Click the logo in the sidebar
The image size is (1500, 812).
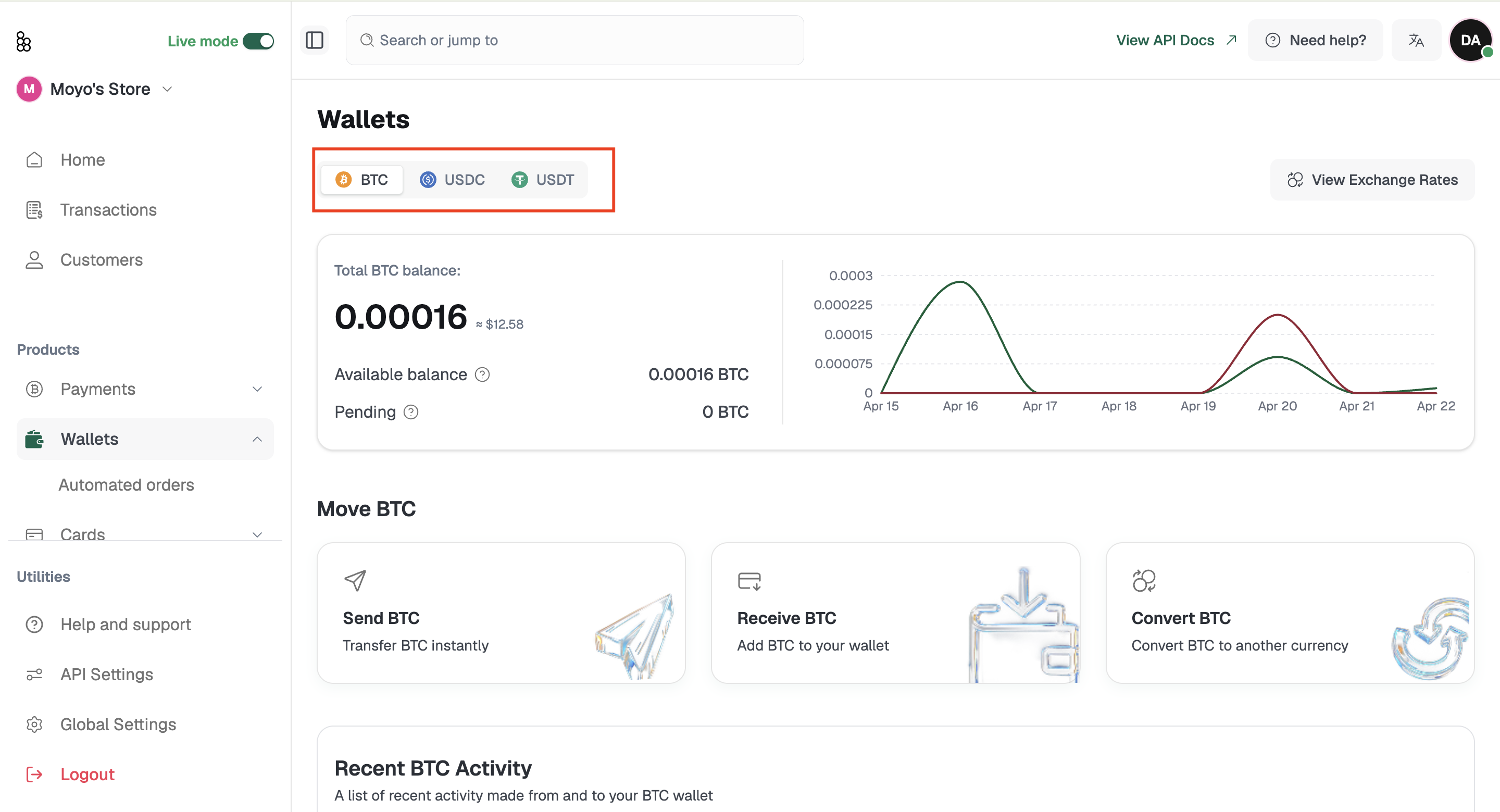point(23,41)
